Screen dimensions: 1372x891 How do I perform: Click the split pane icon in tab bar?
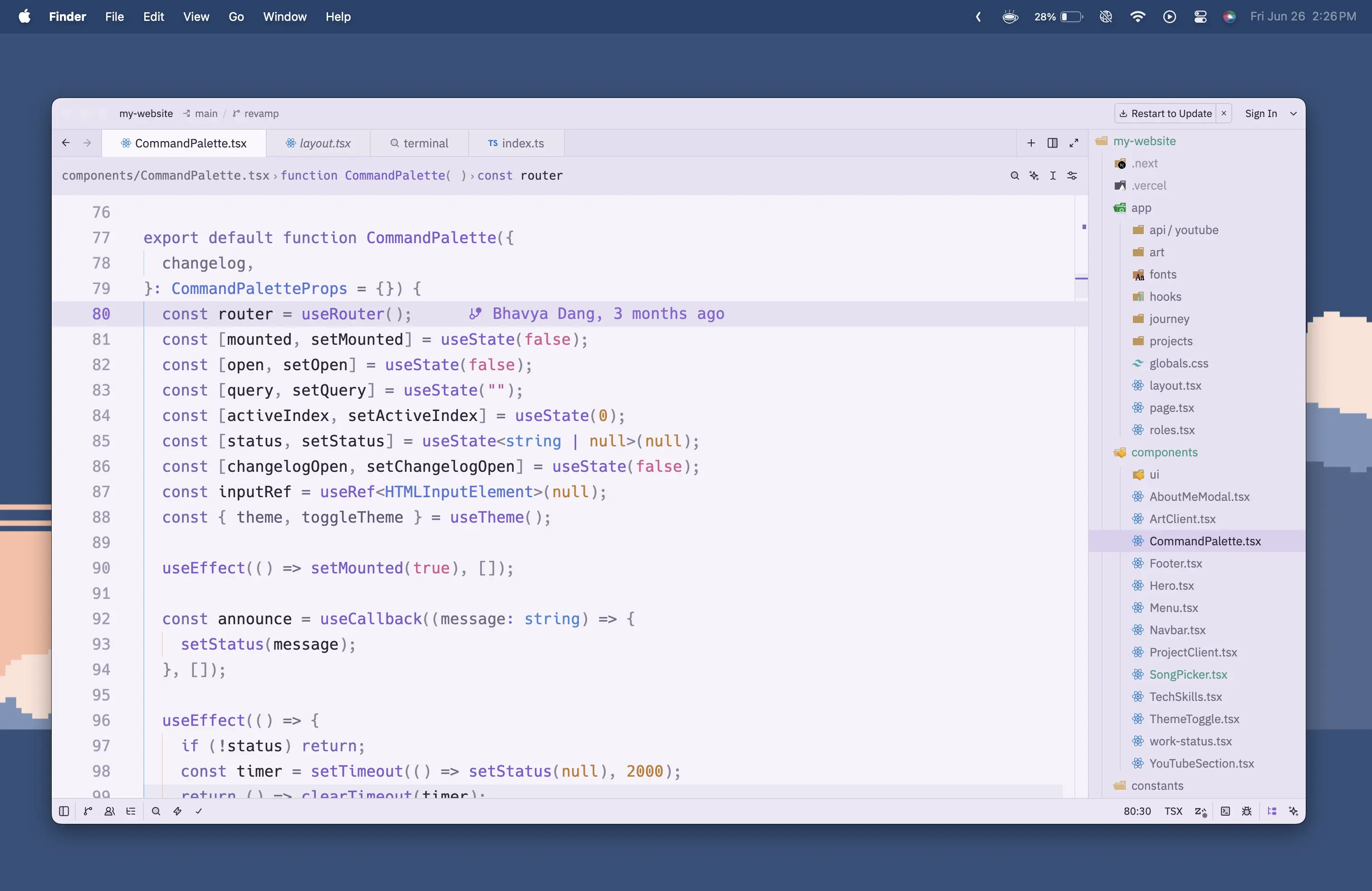click(1052, 143)
